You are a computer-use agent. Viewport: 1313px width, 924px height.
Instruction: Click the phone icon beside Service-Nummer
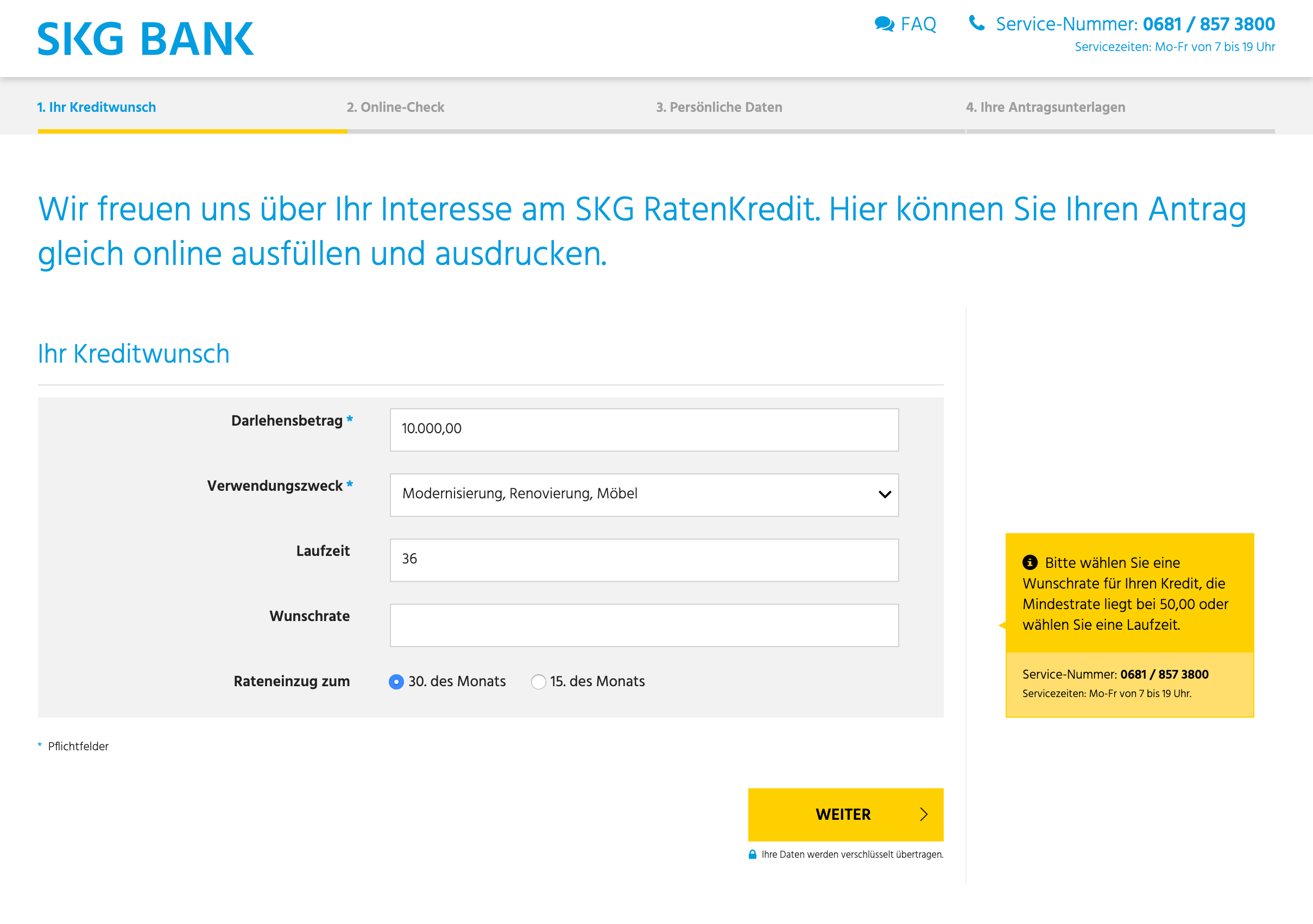pyautogui.click(x=977, y=23)
